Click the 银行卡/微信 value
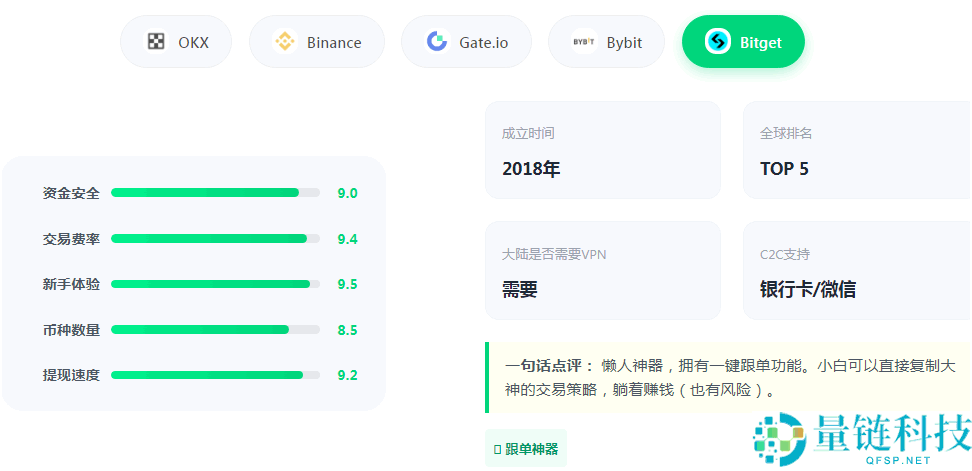The image size is (972, 471). [808, 289]
